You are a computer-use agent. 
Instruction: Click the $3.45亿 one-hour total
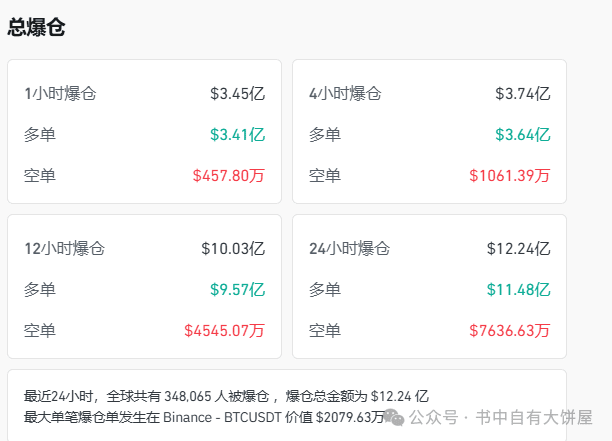237,94
